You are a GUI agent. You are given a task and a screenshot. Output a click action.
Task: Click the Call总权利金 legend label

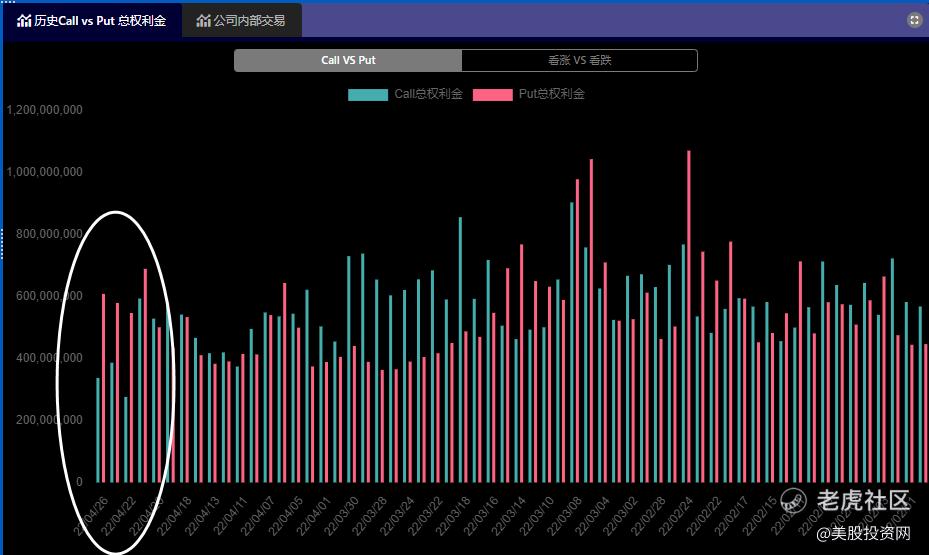[428, 94]
